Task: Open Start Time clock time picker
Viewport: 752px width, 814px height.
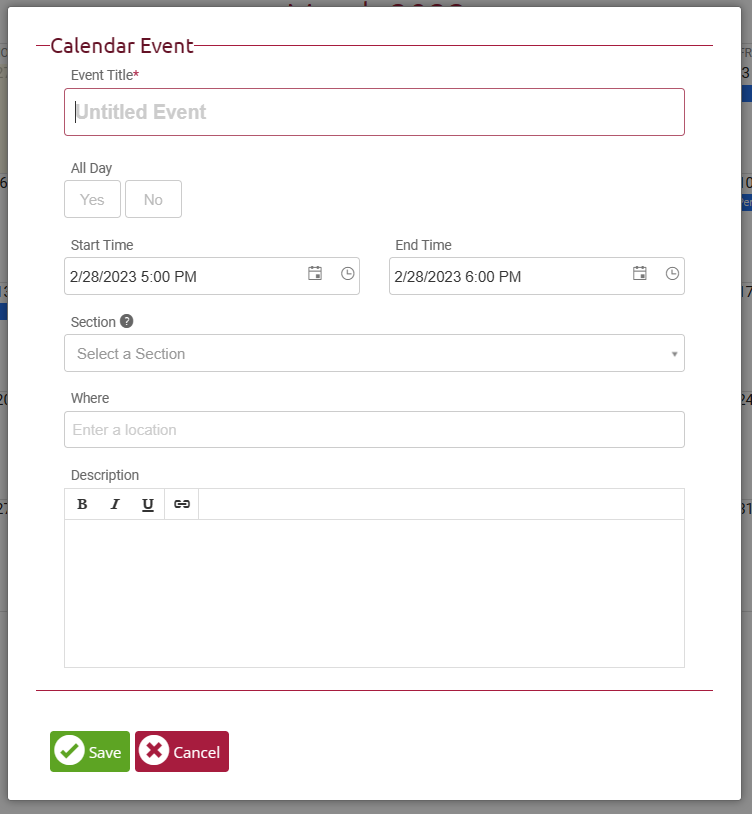Action: point(348,273)
